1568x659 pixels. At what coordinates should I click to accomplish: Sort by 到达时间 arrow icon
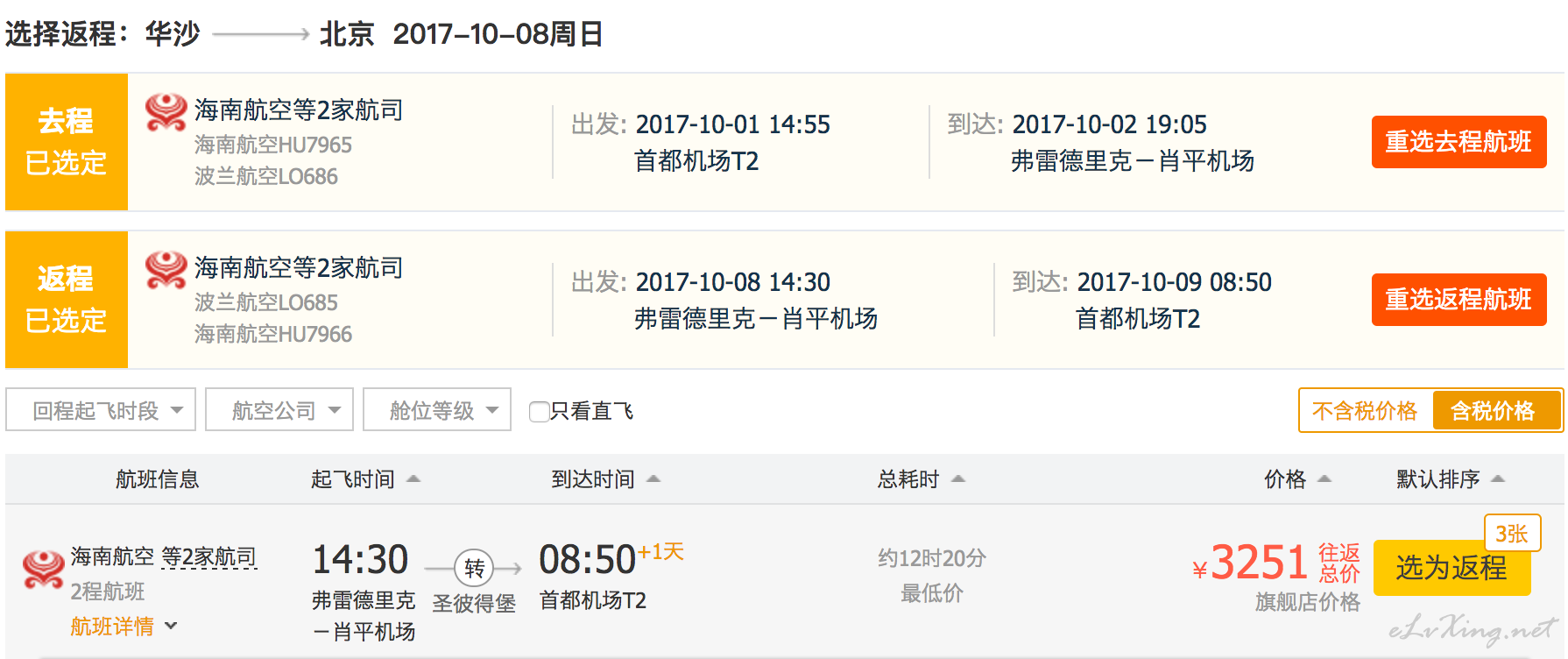[653, 478]
